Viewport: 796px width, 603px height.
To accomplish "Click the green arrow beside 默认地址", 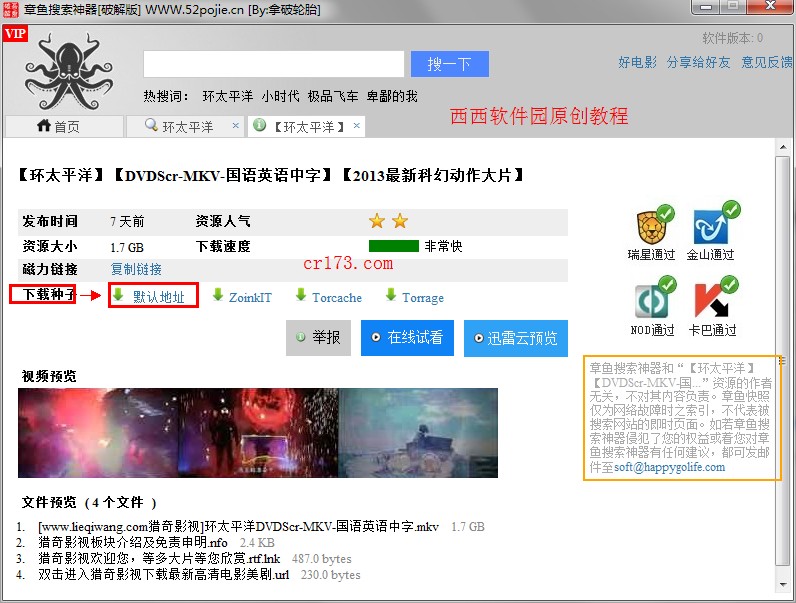I will click(x=118, y=295).
